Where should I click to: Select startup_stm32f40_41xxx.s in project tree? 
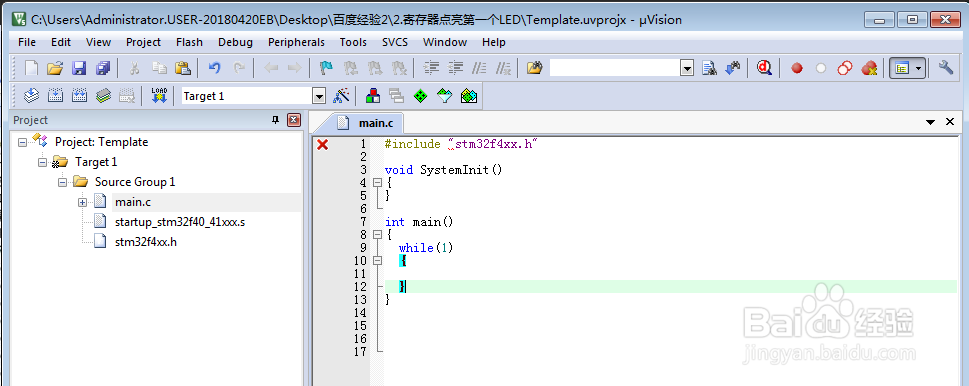click(x=180, y=222)
